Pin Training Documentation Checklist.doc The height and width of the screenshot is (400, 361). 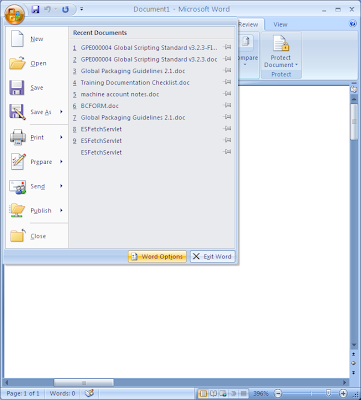tap(228, 82)
